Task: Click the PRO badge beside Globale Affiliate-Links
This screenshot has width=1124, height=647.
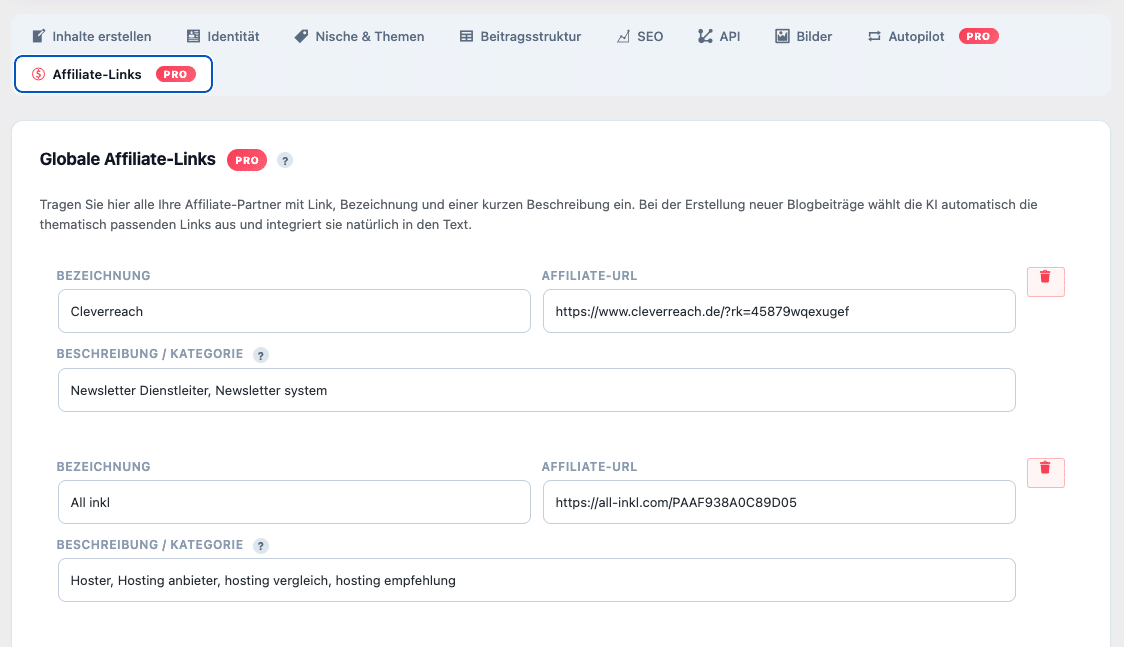Action: pyautogui.click(x=247, y=160)
